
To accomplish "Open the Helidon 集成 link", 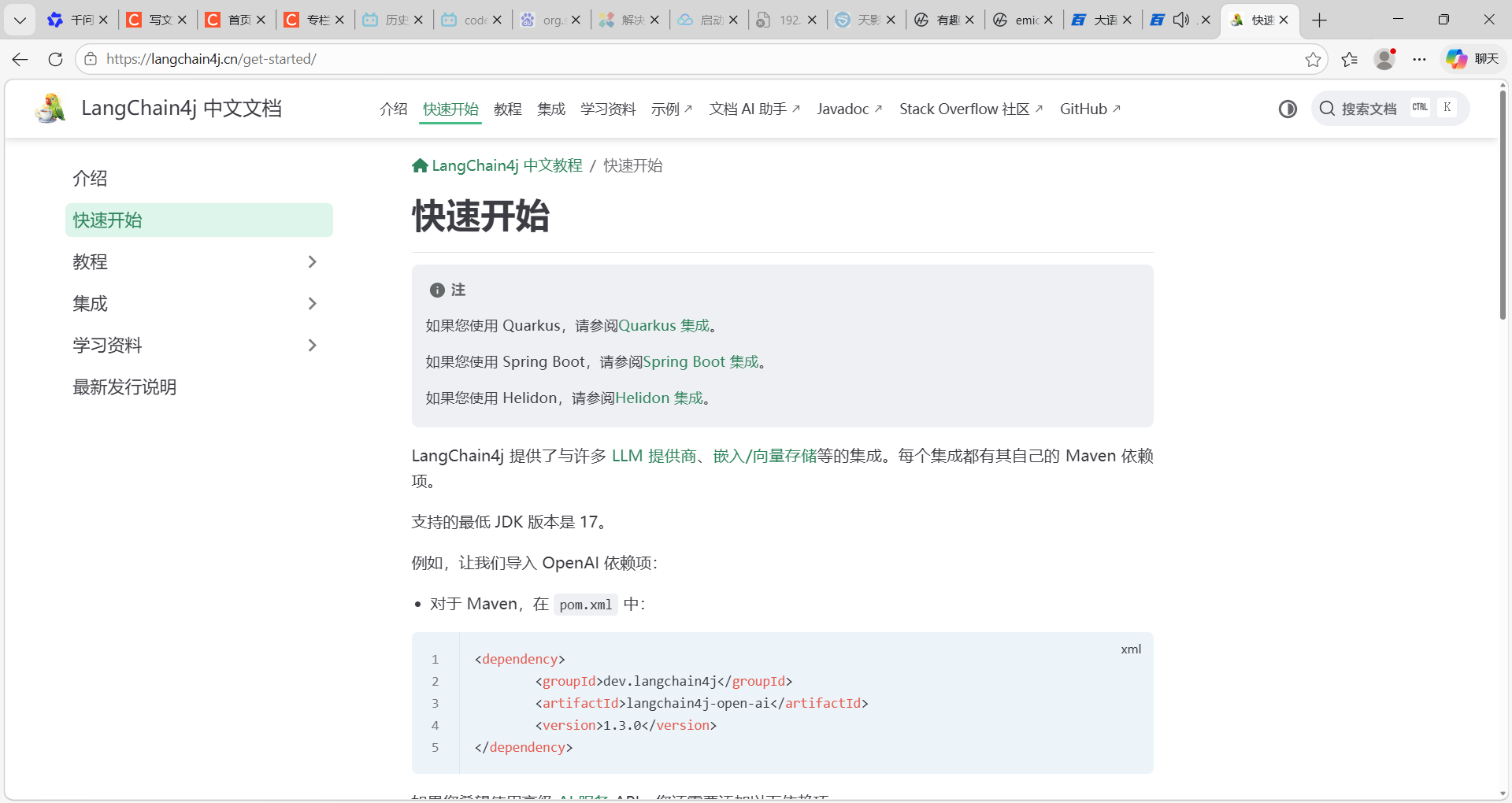I will coord(659,398).
